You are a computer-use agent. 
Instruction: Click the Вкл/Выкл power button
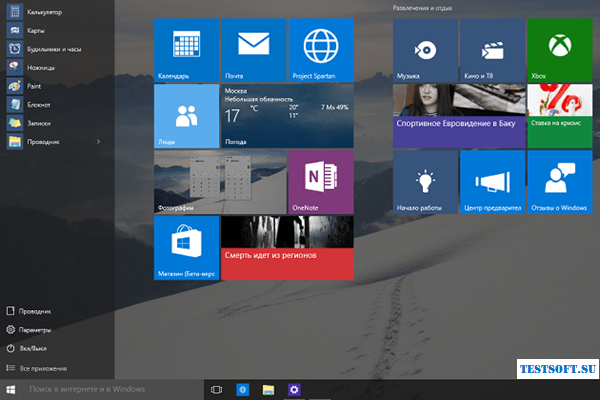tap(27, 348)
